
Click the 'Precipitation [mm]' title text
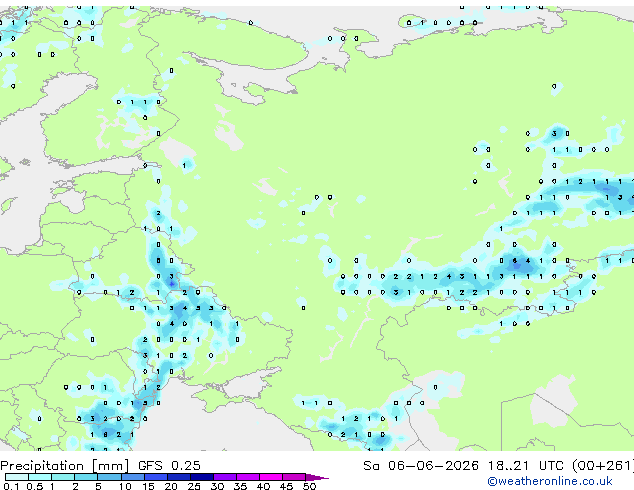(65, 466)
